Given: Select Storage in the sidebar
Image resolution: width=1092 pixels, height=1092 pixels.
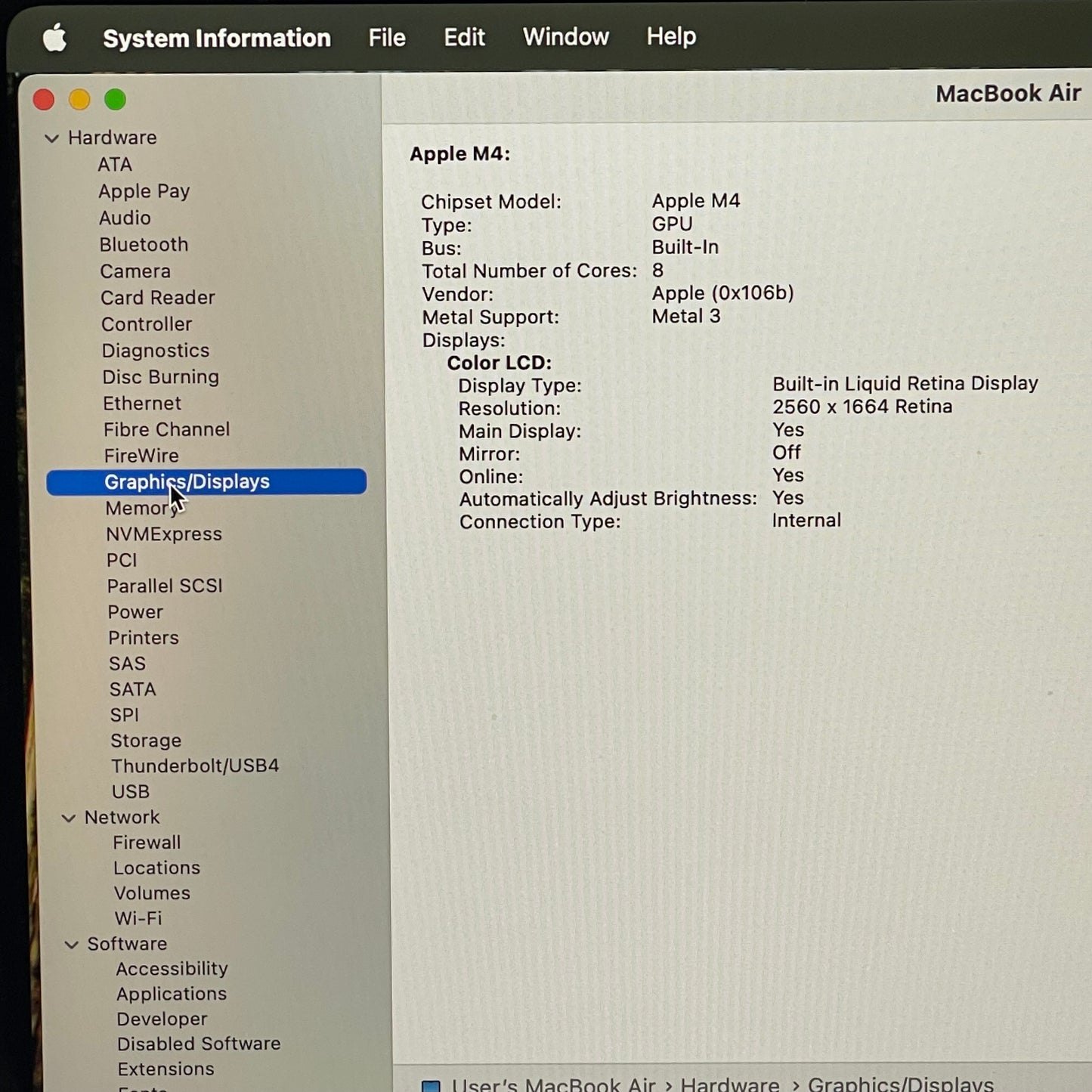Looking at the screenshot, I should 146,741.
